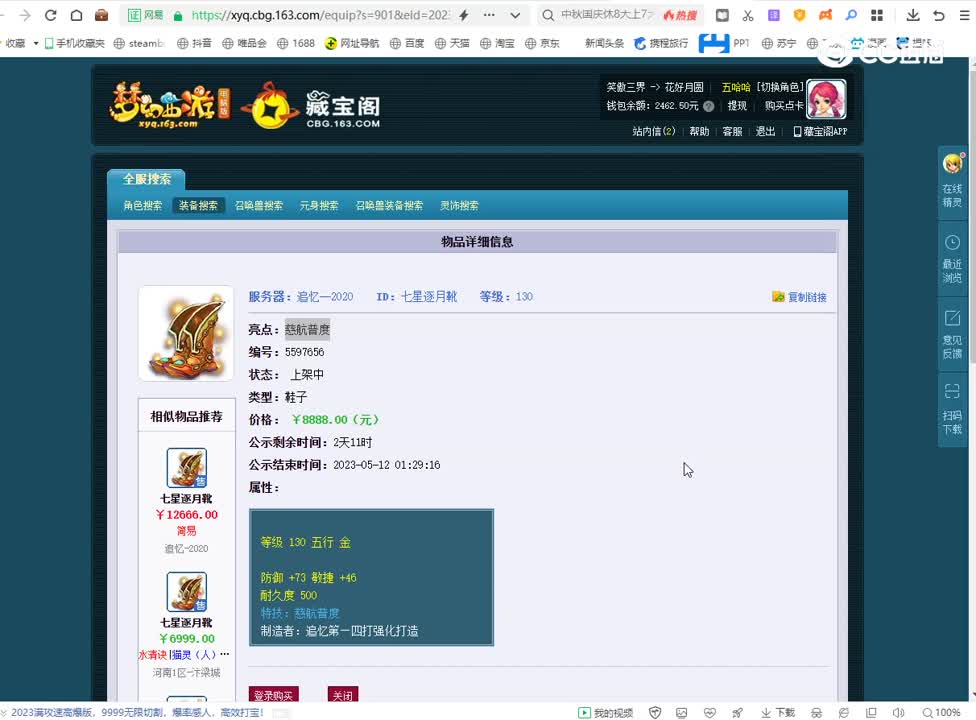Switch to 元身搜索 tab
Viewport: 976px width, 720px height.
click(x=319, y=205)
